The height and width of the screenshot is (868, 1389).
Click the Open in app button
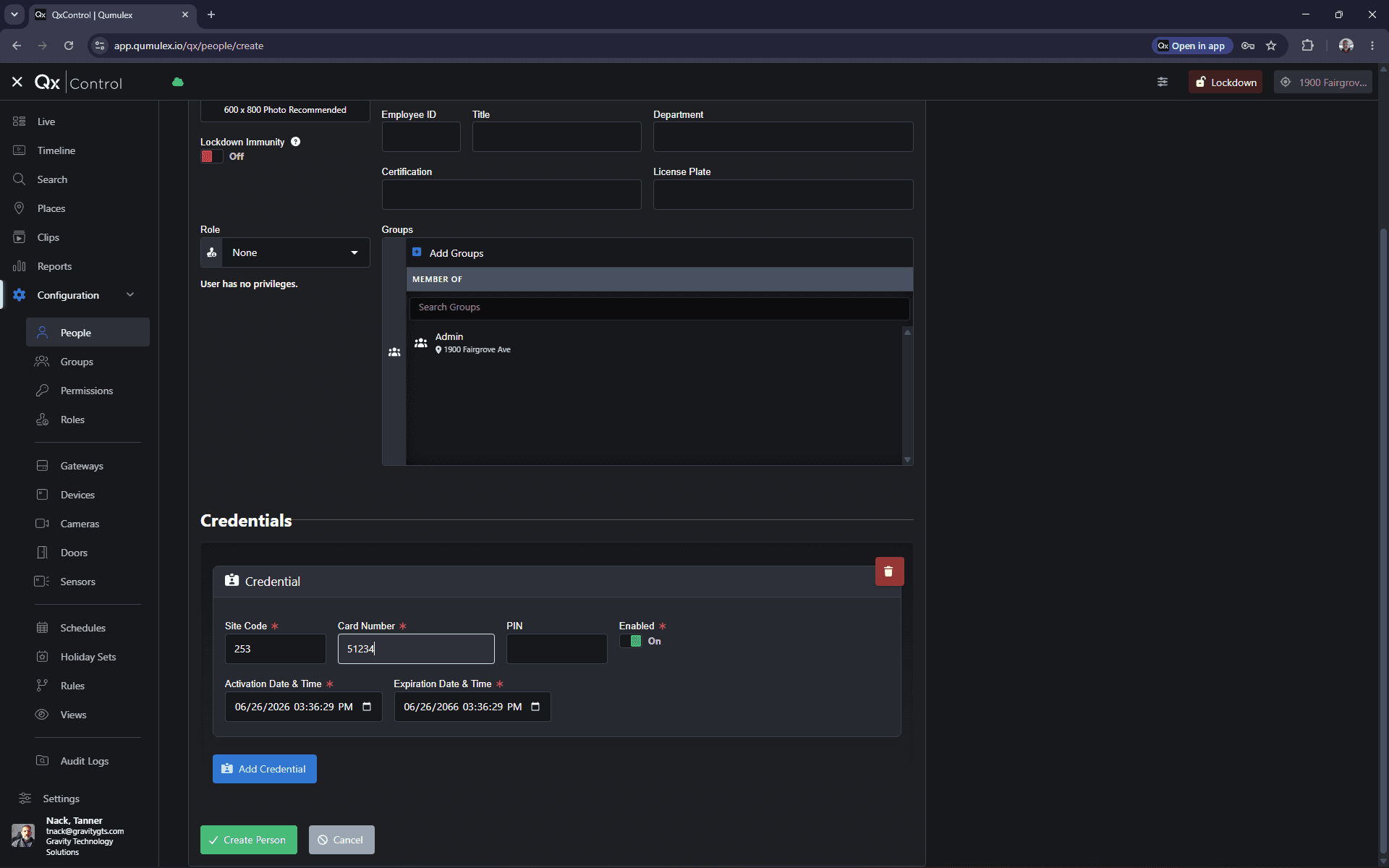(1191, 46)
